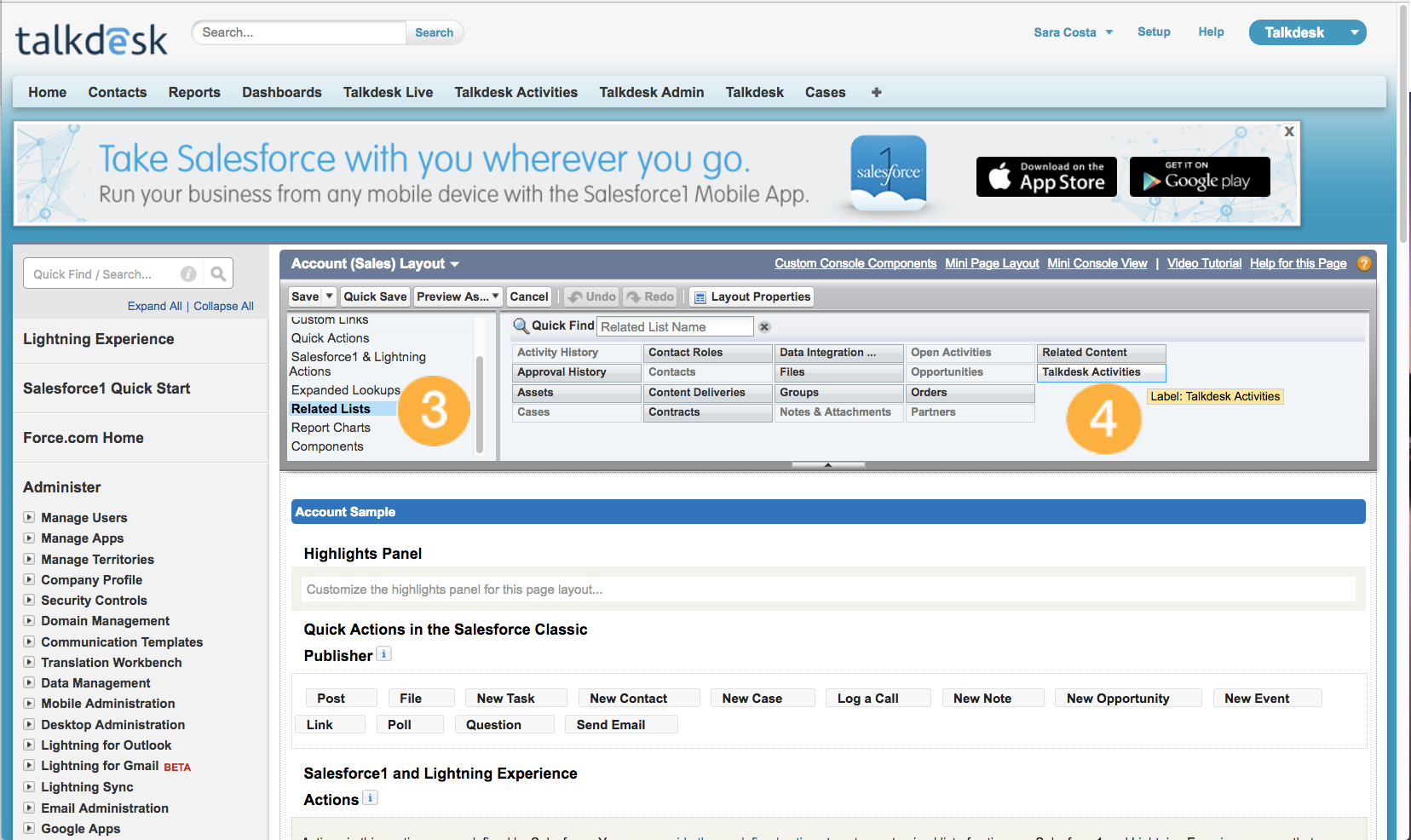Select Report Charts in the palette categories

click(x=331, y=428)
